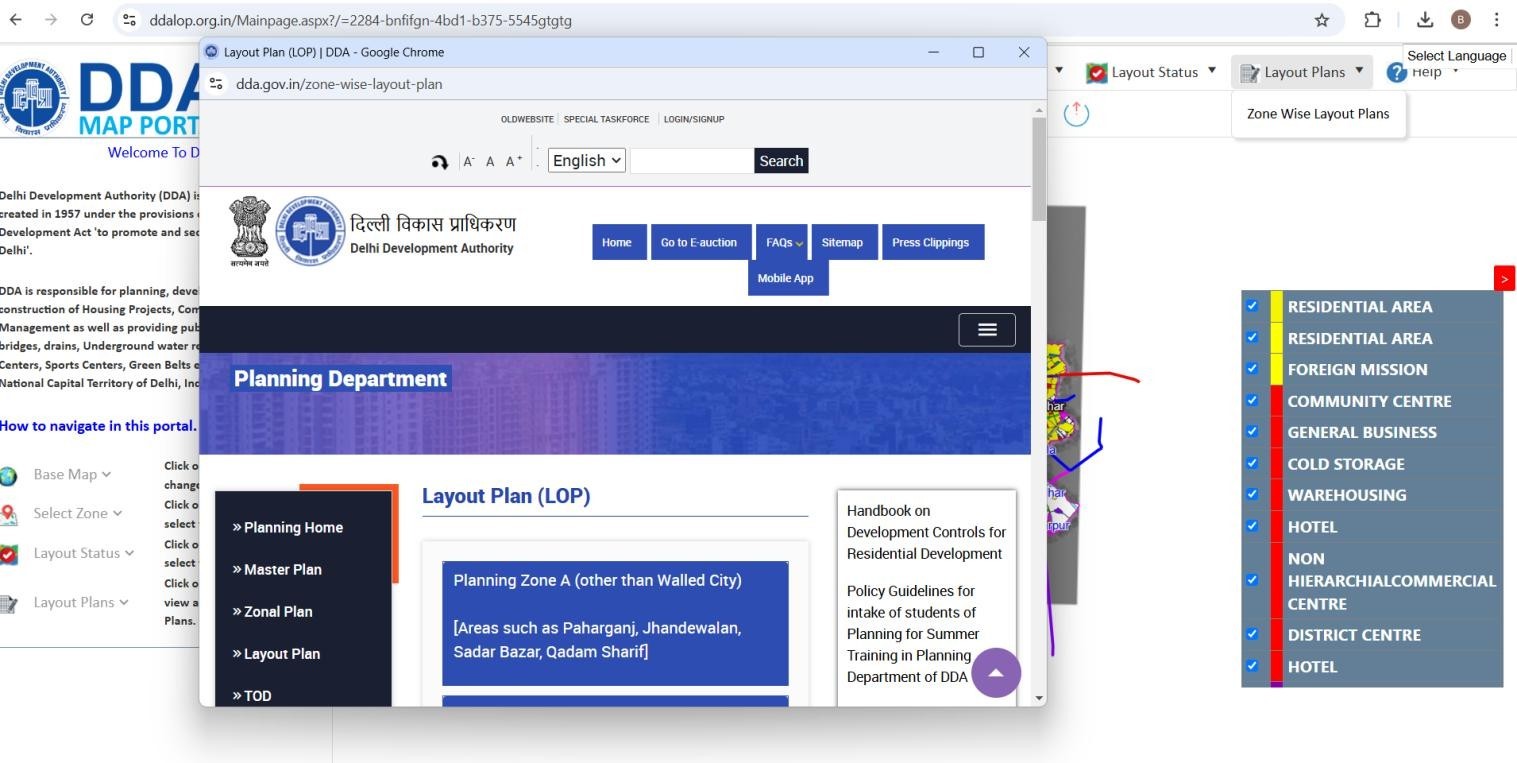
Task: Uncheck the DISTRICT CENTRE layer checkbox
Action: (1252, 634)
